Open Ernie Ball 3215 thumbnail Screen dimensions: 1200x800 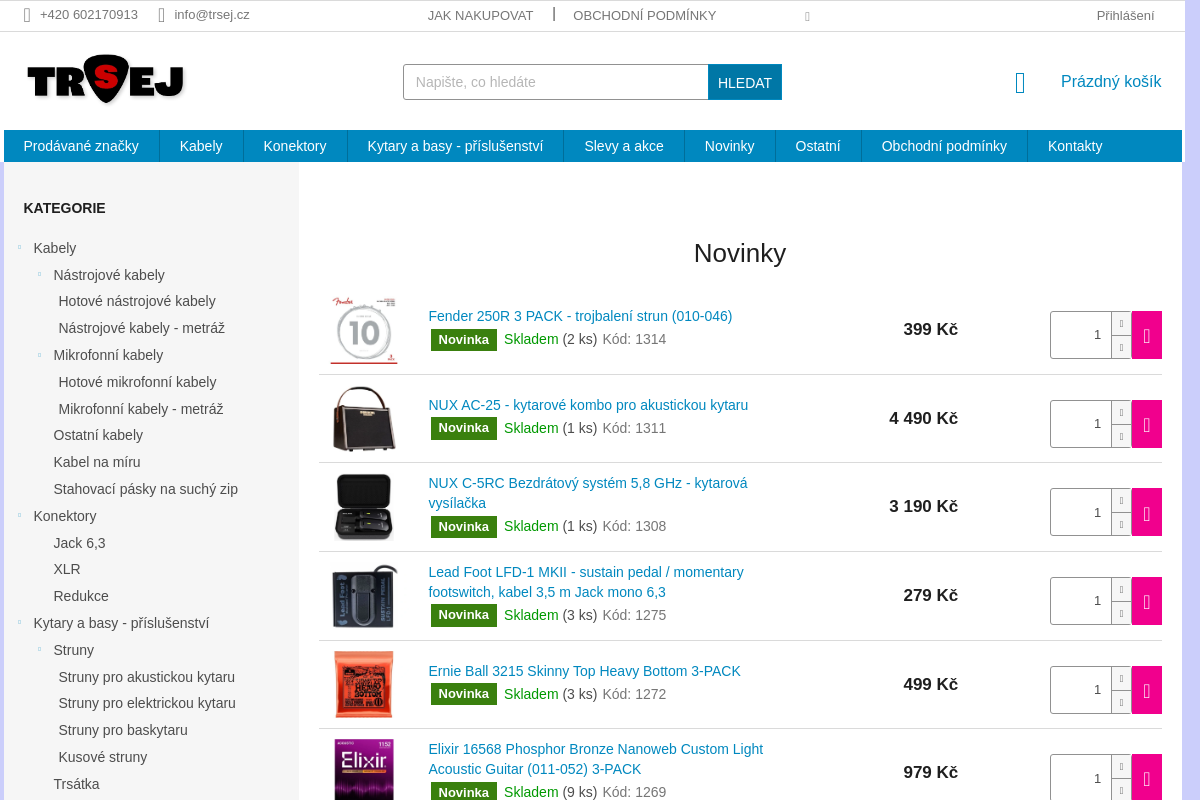pos(364,685)
